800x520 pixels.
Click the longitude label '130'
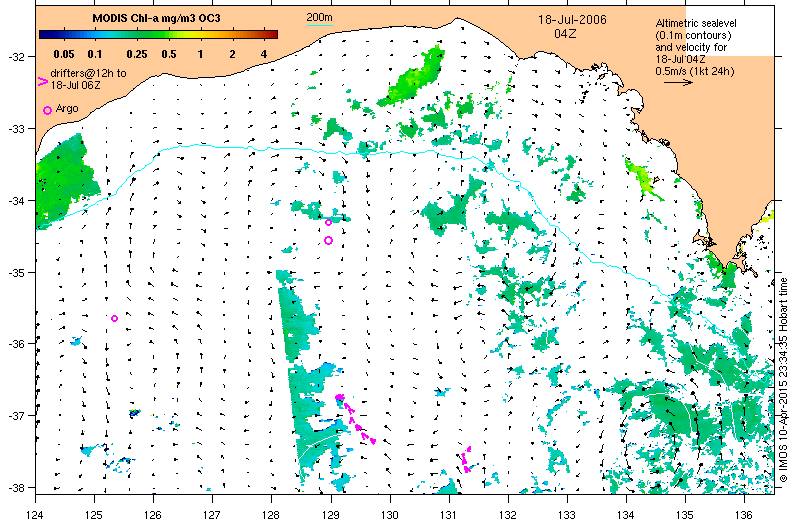click(x=390, y=514)
